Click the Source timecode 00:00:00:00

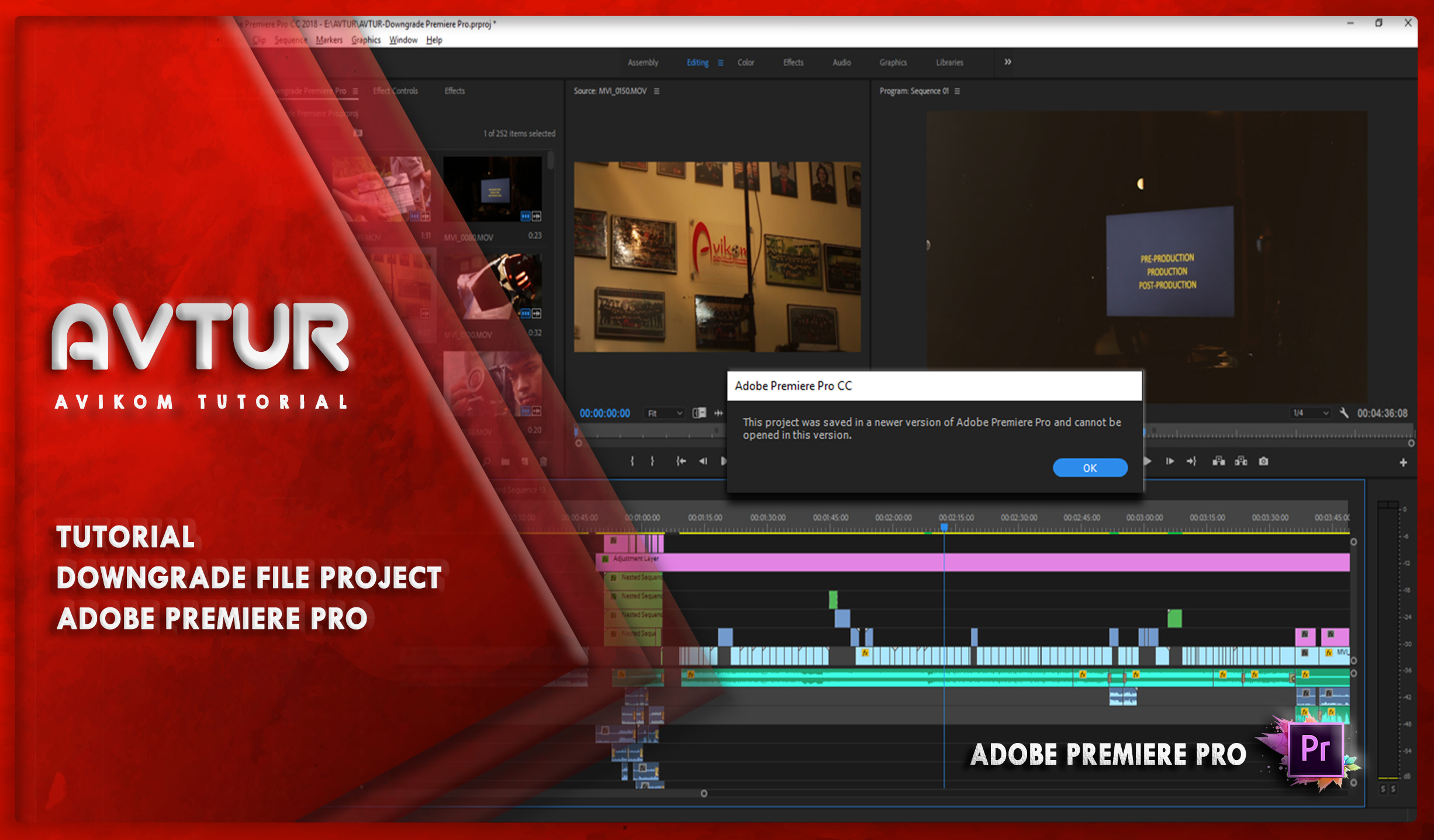(605, 413)
